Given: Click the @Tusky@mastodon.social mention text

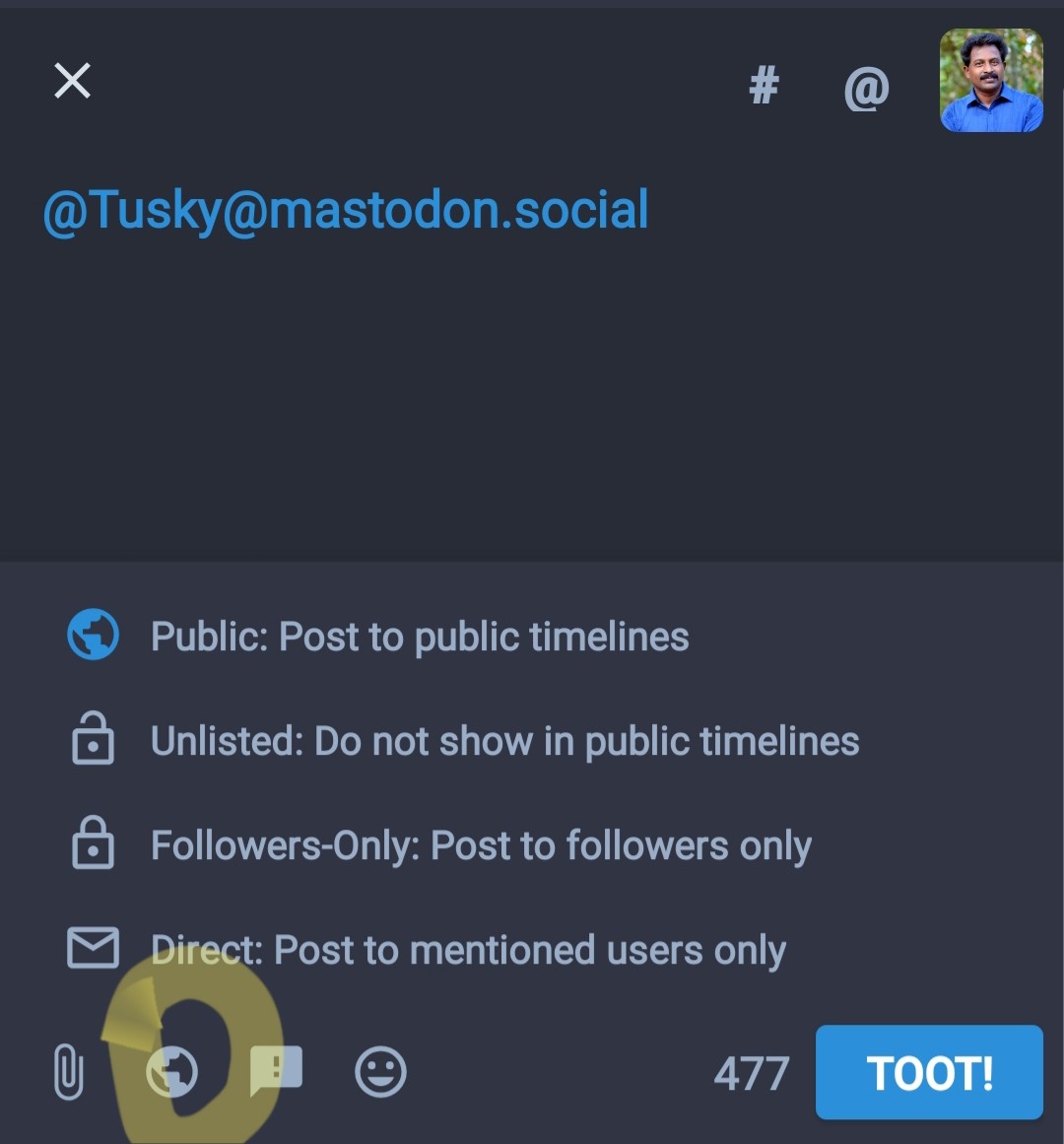Looking at the screenshot, I should (346, 210).
